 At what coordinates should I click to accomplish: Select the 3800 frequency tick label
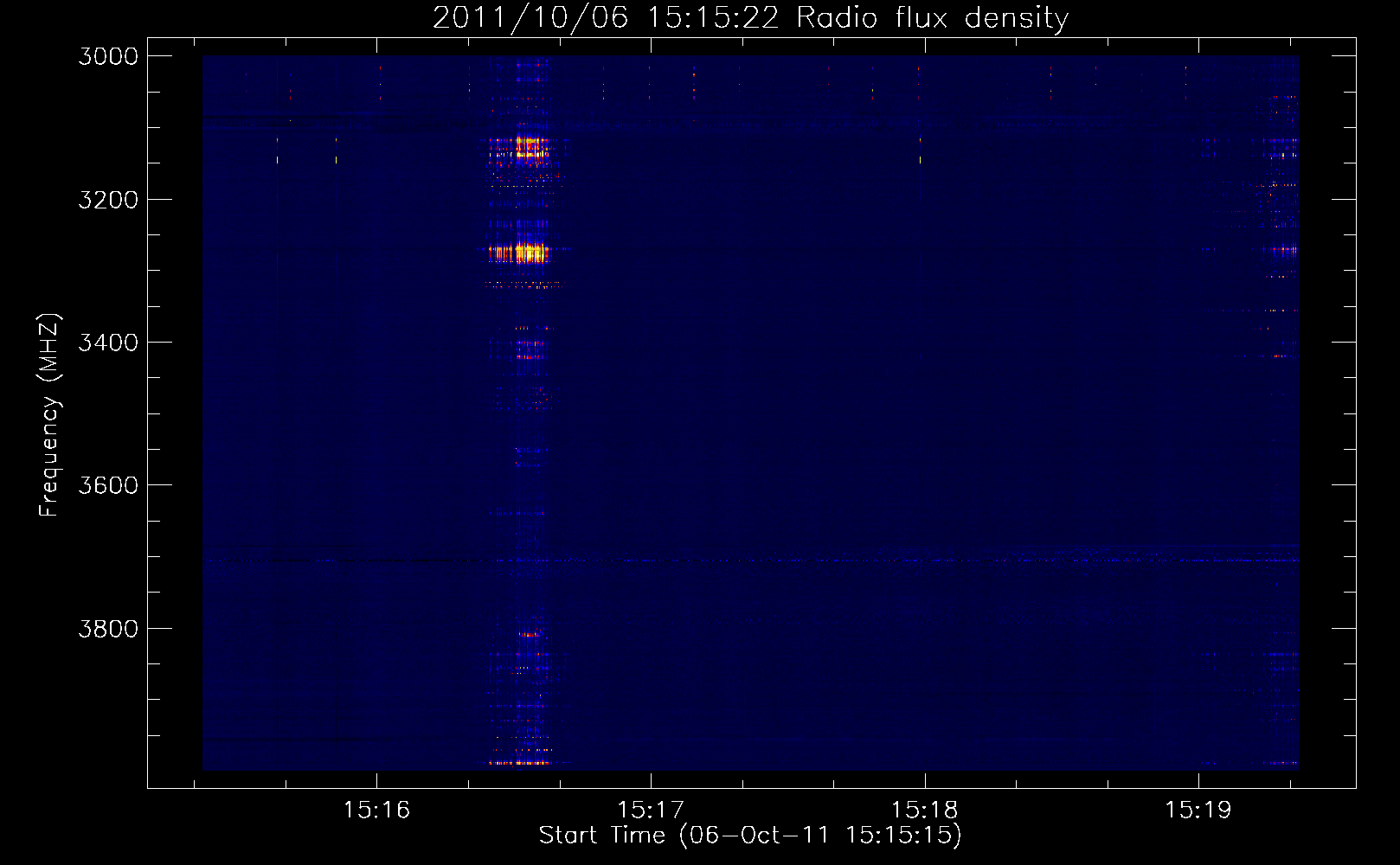(x=108, y=629)
